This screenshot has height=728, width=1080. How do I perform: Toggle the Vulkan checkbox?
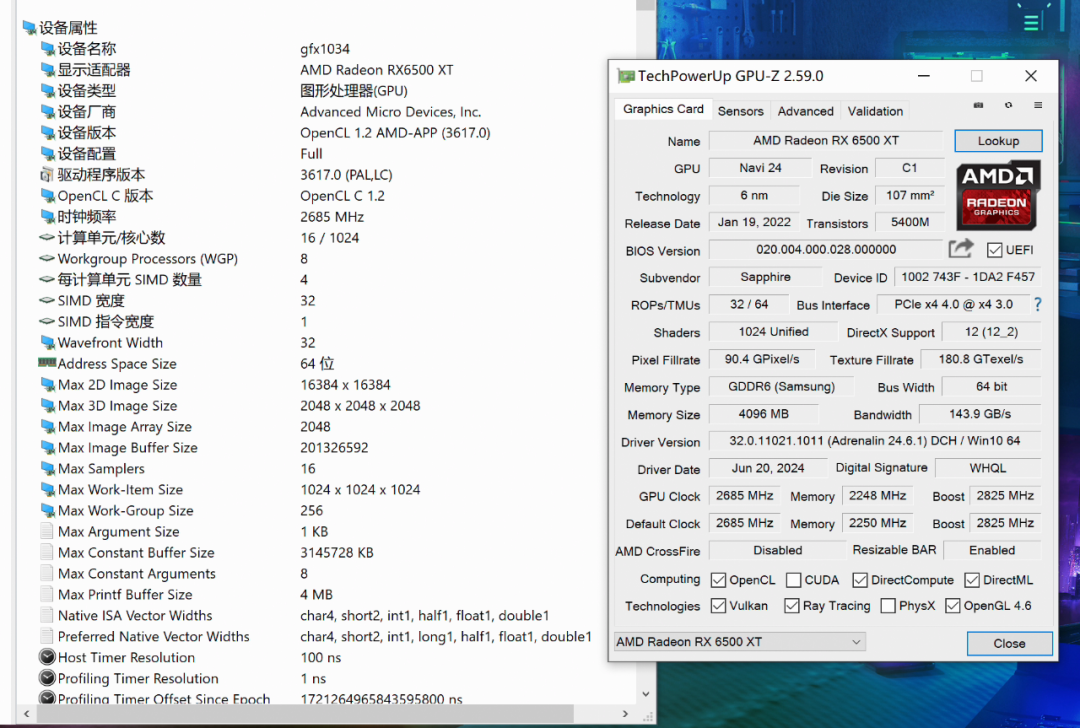(x=718, y=605)
